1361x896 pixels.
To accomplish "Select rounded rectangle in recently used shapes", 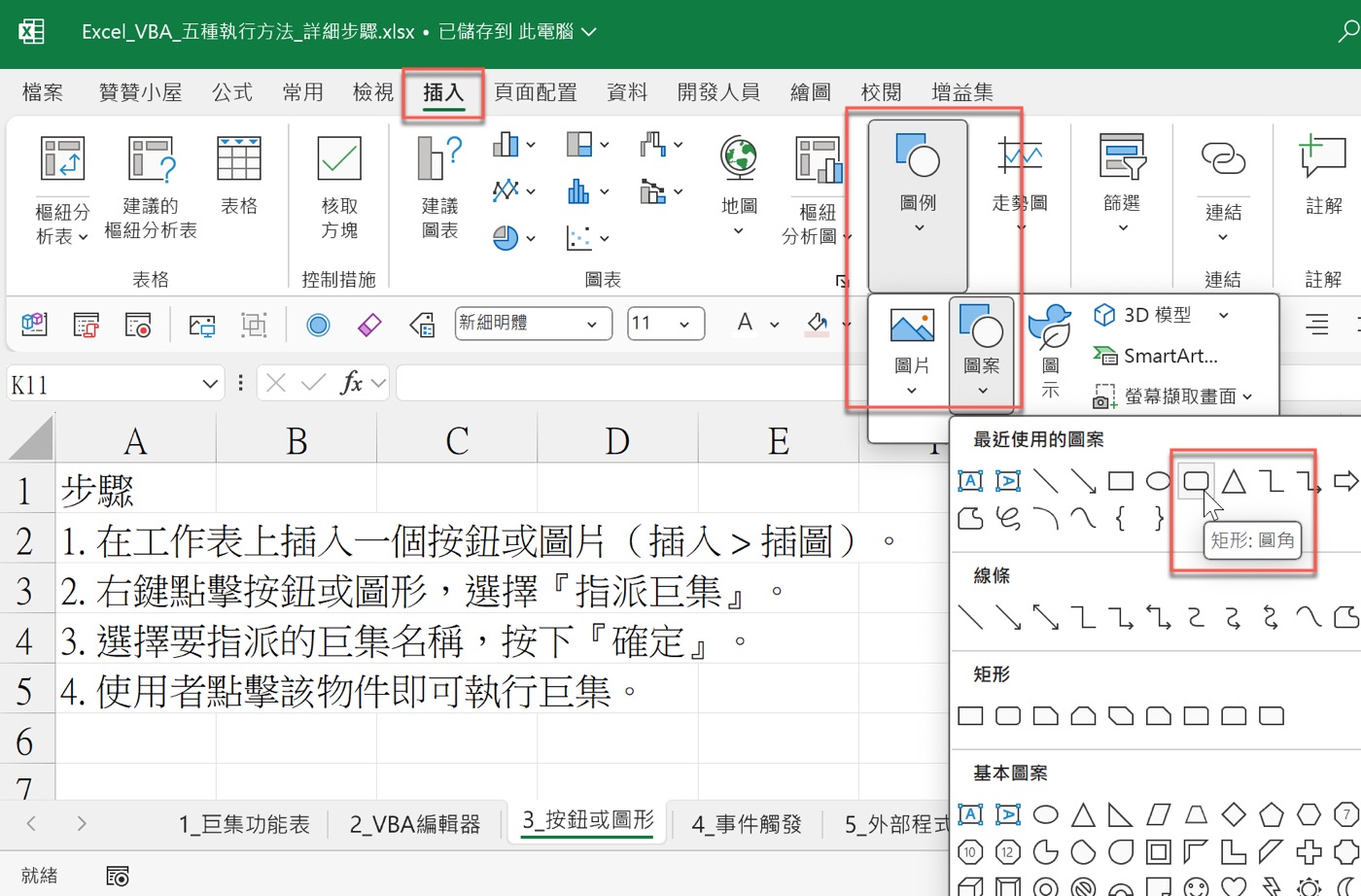I will click(x=1196, y=480).
